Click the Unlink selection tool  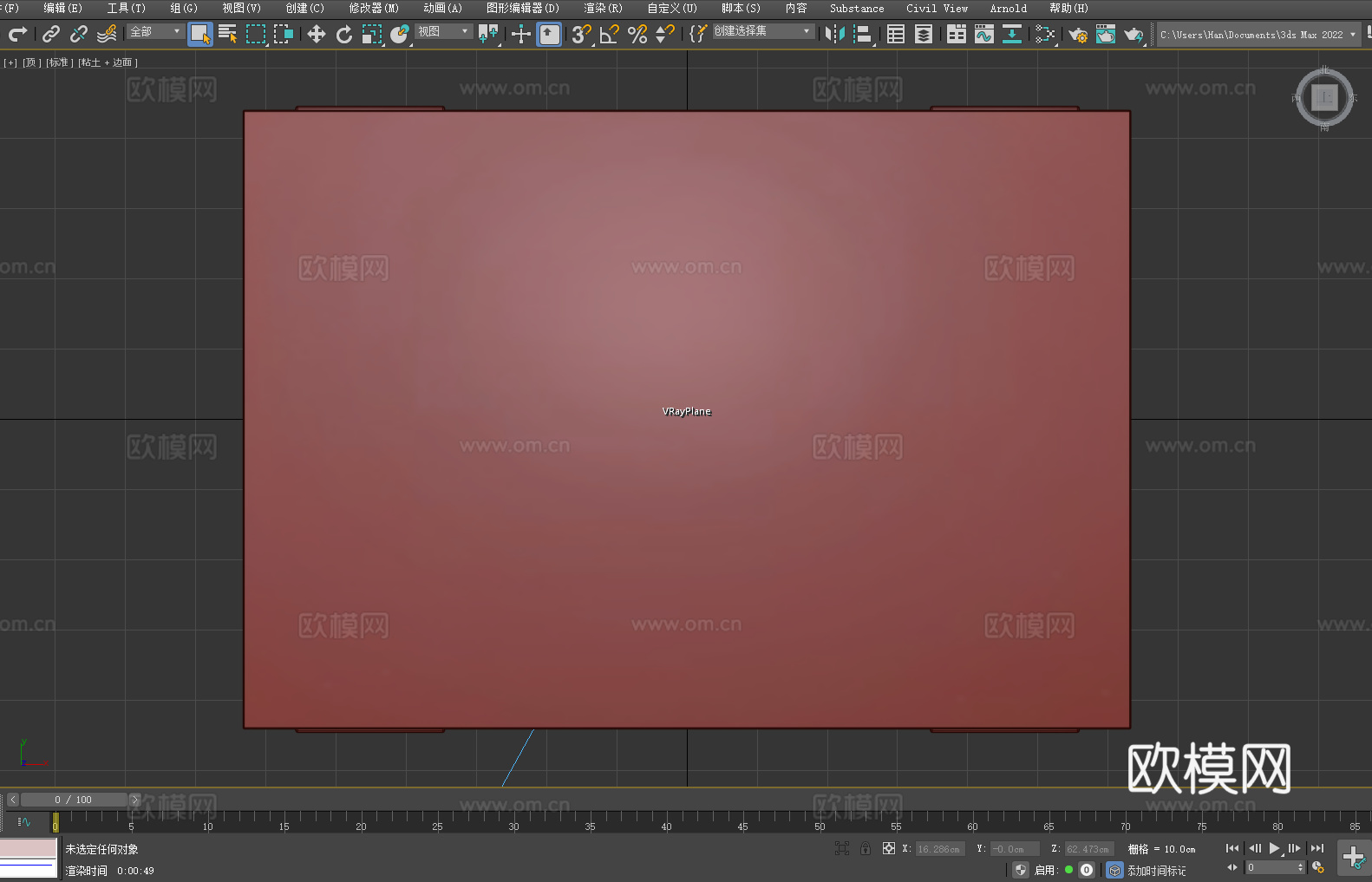tap(79, 34)
